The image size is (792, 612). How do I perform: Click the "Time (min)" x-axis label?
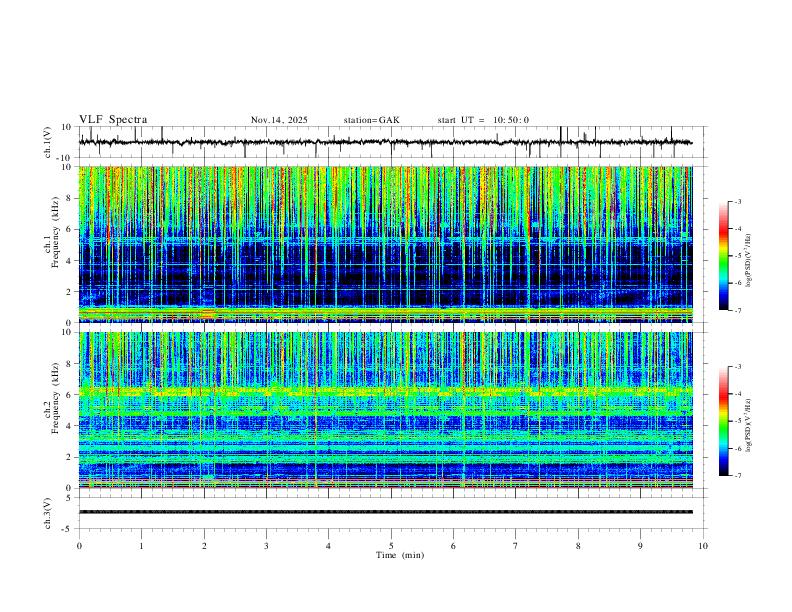click(400, 555)
